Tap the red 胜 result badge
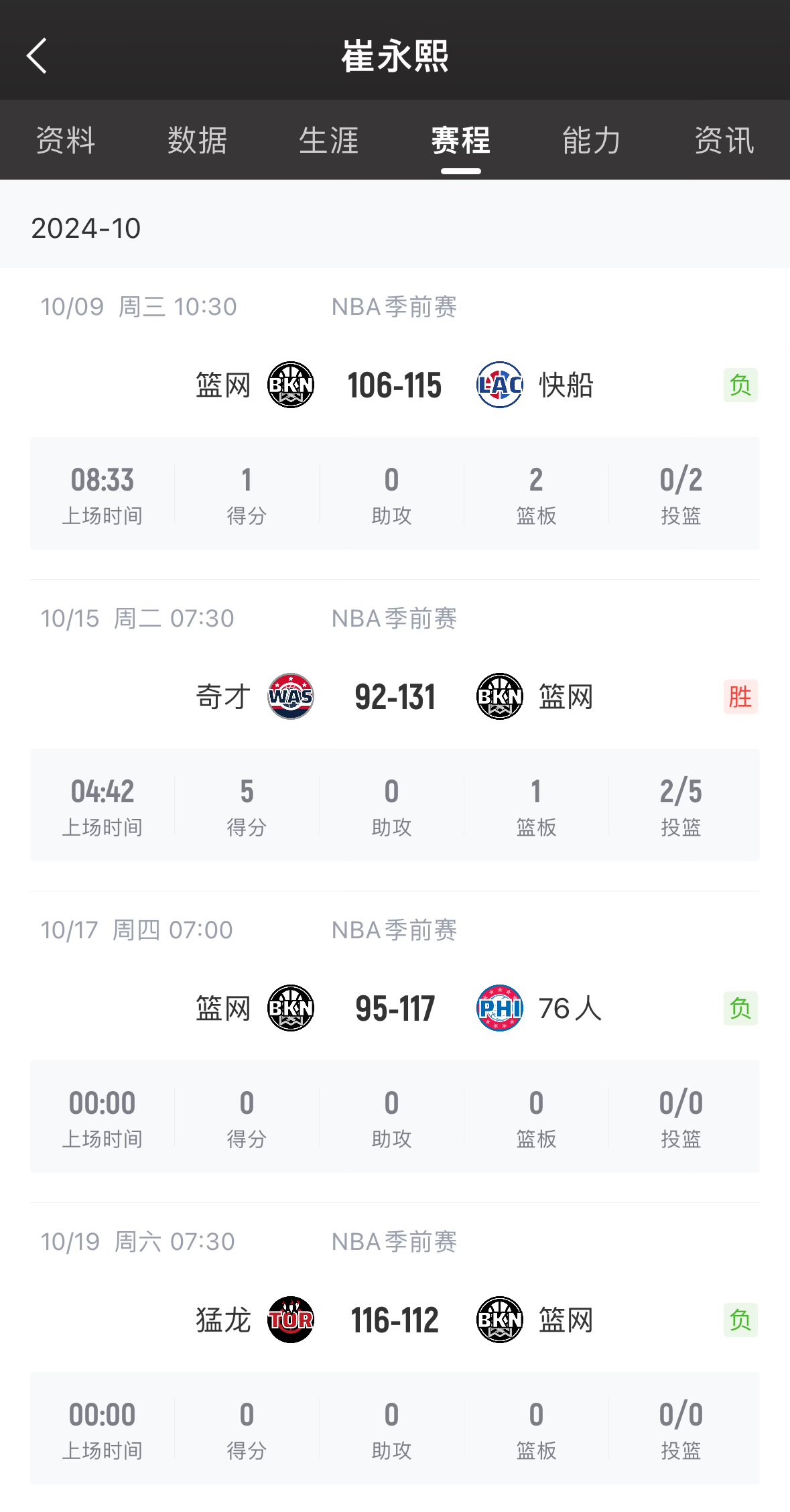Viewport: 790px width, 1512px height. point(740,696)
